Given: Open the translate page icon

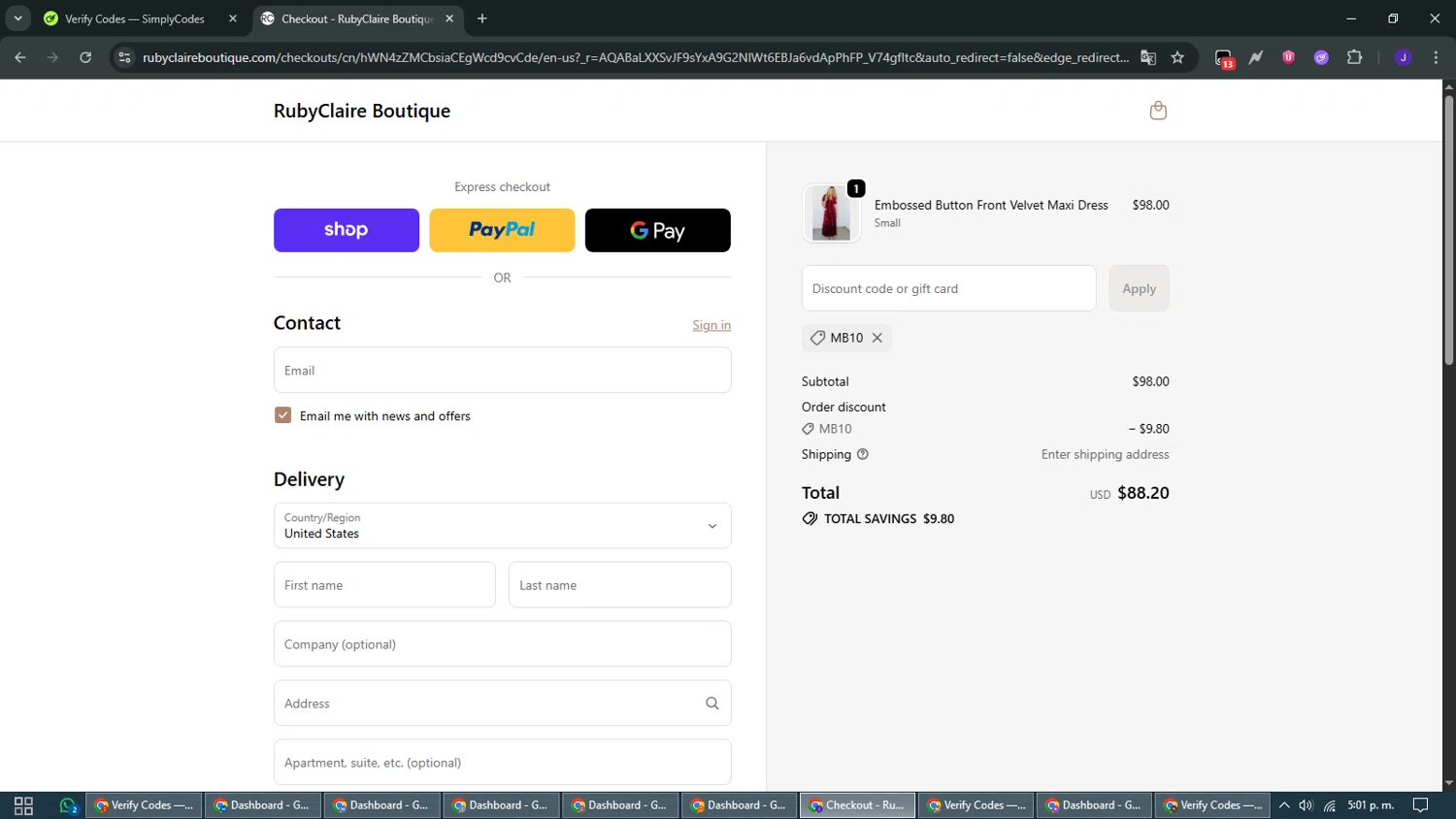Looking at the screenshot, I should tap(1148, 57).
